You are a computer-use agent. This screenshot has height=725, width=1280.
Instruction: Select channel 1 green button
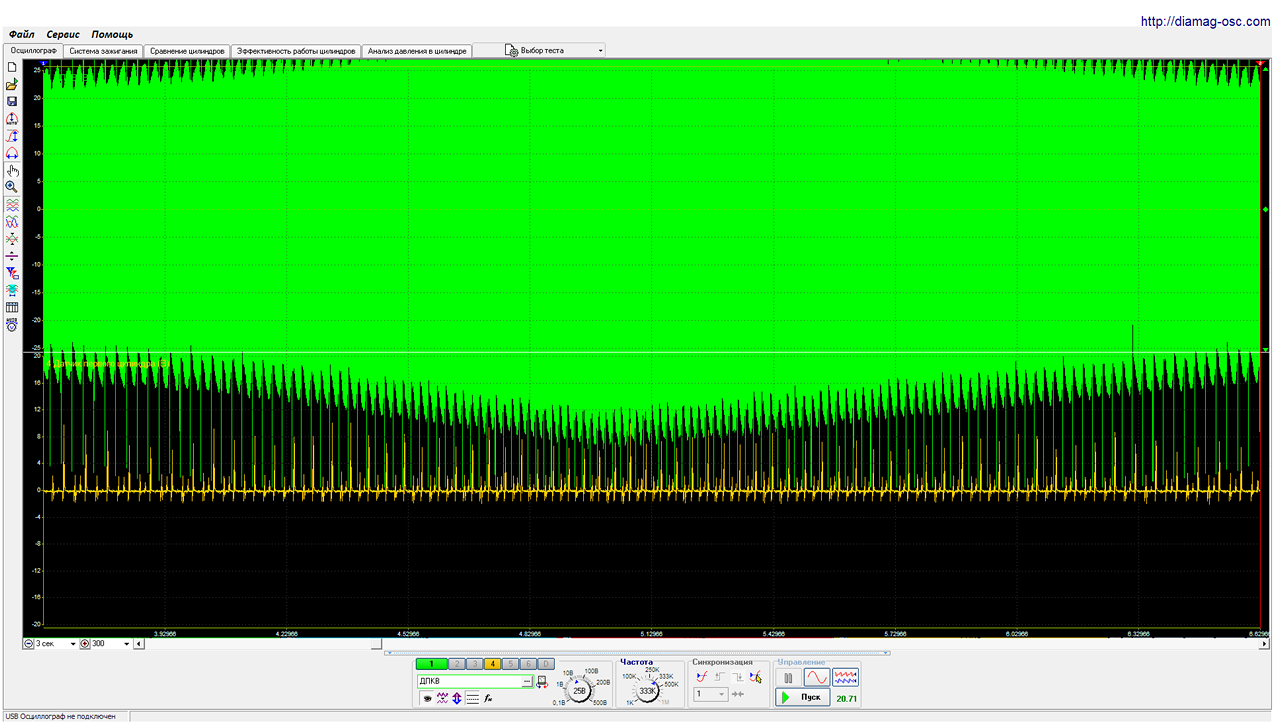[x=431, y=664]
